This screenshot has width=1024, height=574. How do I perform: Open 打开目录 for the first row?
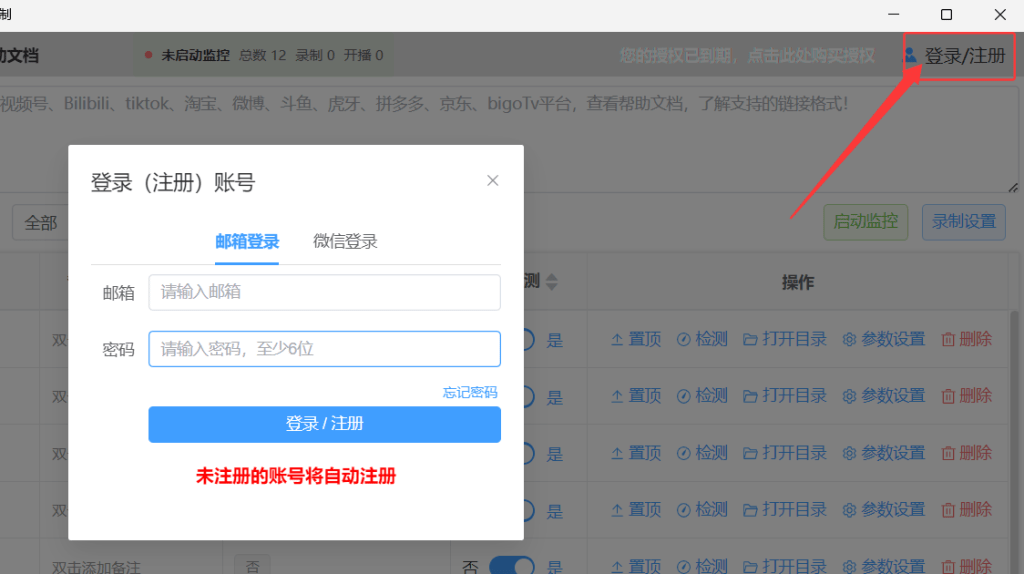785,340
